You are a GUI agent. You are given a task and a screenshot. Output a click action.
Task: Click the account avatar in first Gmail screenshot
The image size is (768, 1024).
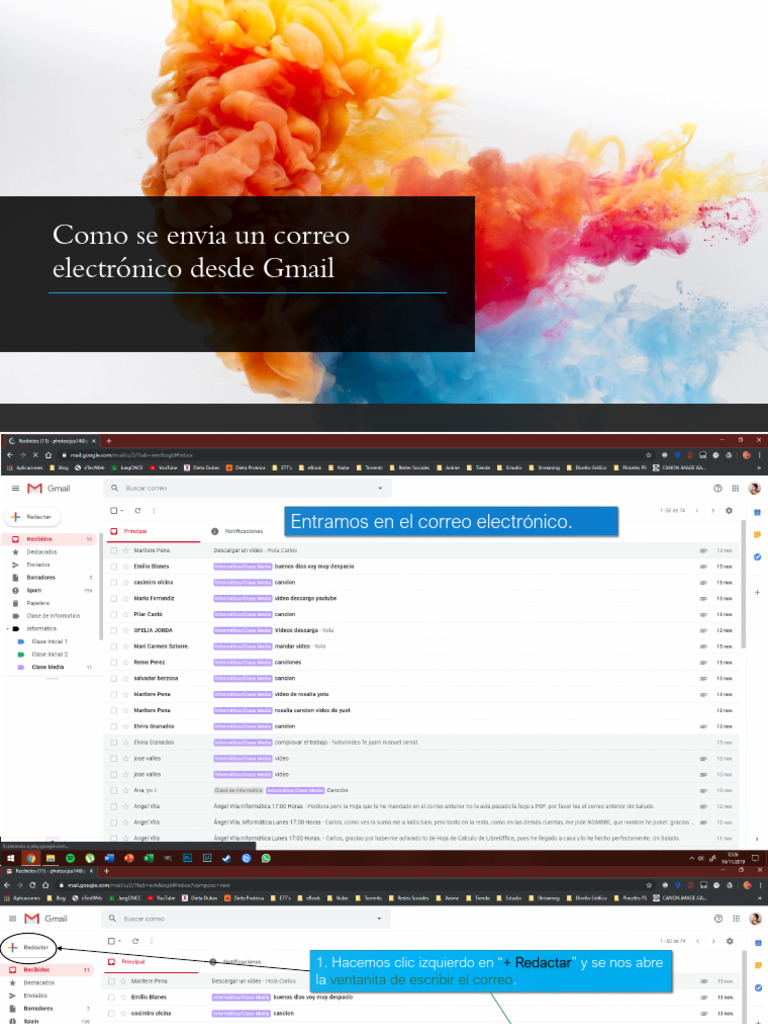[x=754, y=488]
